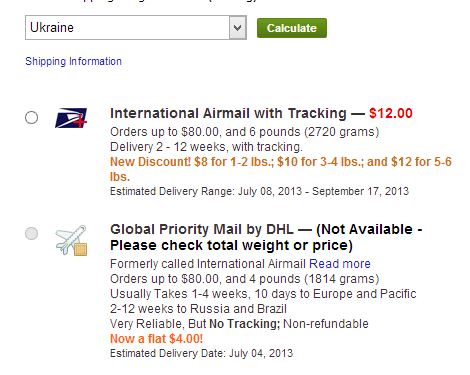
Task: Select Global Priority Mail by DHL radio button
Action: pos(32,233)
